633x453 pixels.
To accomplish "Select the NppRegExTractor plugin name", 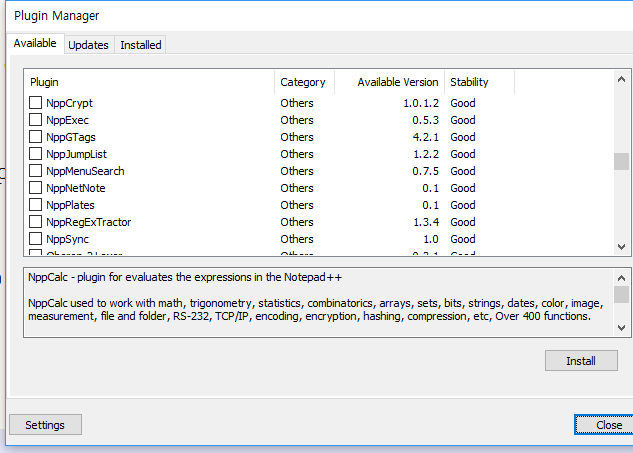I will (89, 222).
